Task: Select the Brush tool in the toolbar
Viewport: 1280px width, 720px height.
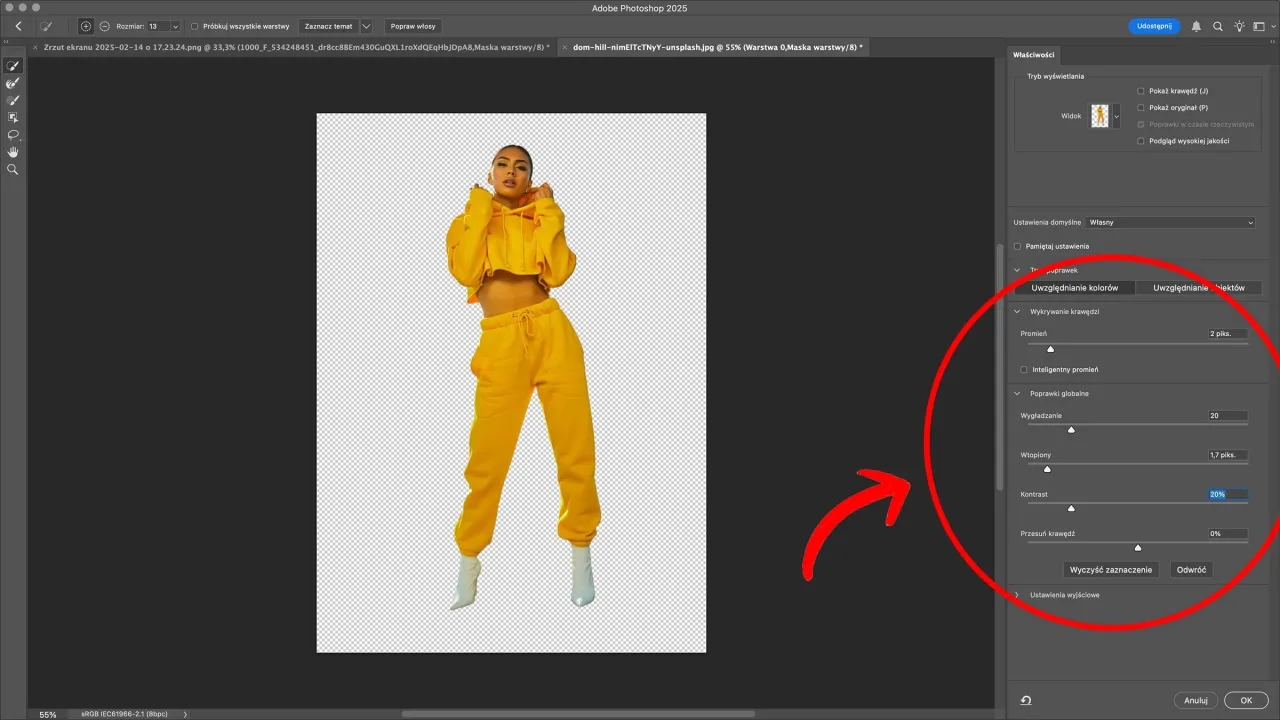Action: click(12, 99)
